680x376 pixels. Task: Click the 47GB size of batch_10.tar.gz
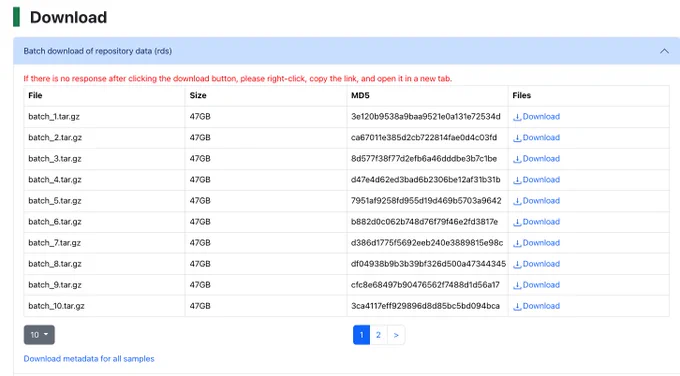point(200,306)
